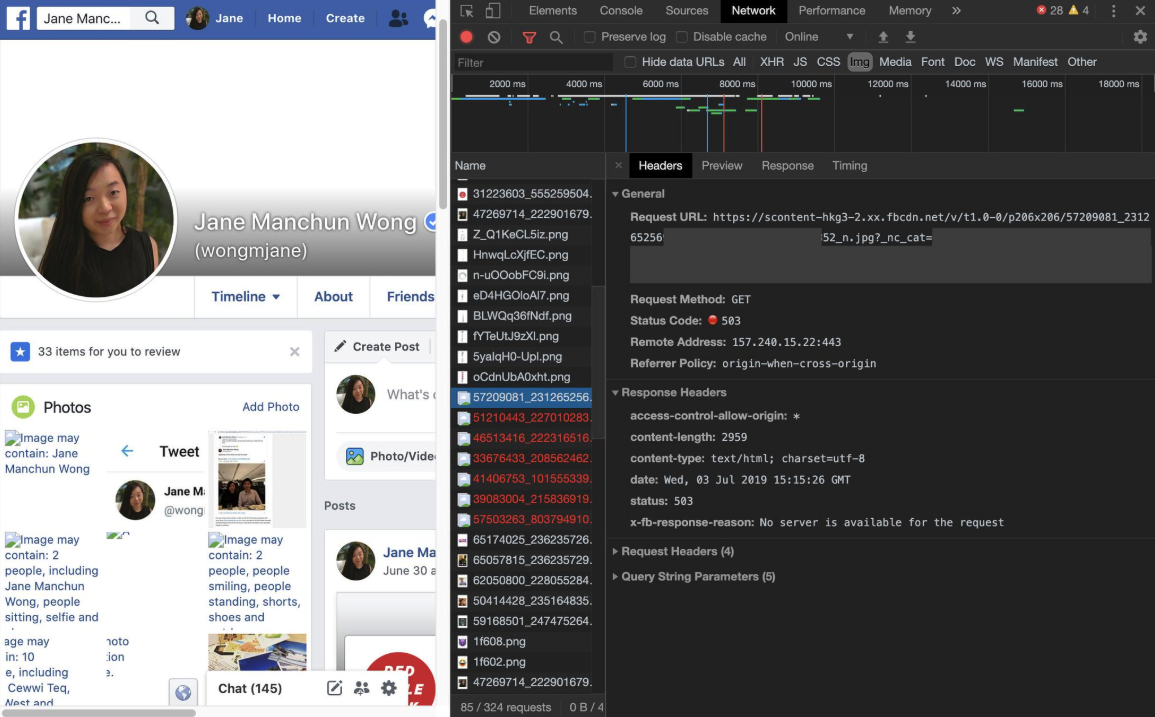1155x717 pixels.
Task: Click the chat create group icon
Action: (362, 688)
